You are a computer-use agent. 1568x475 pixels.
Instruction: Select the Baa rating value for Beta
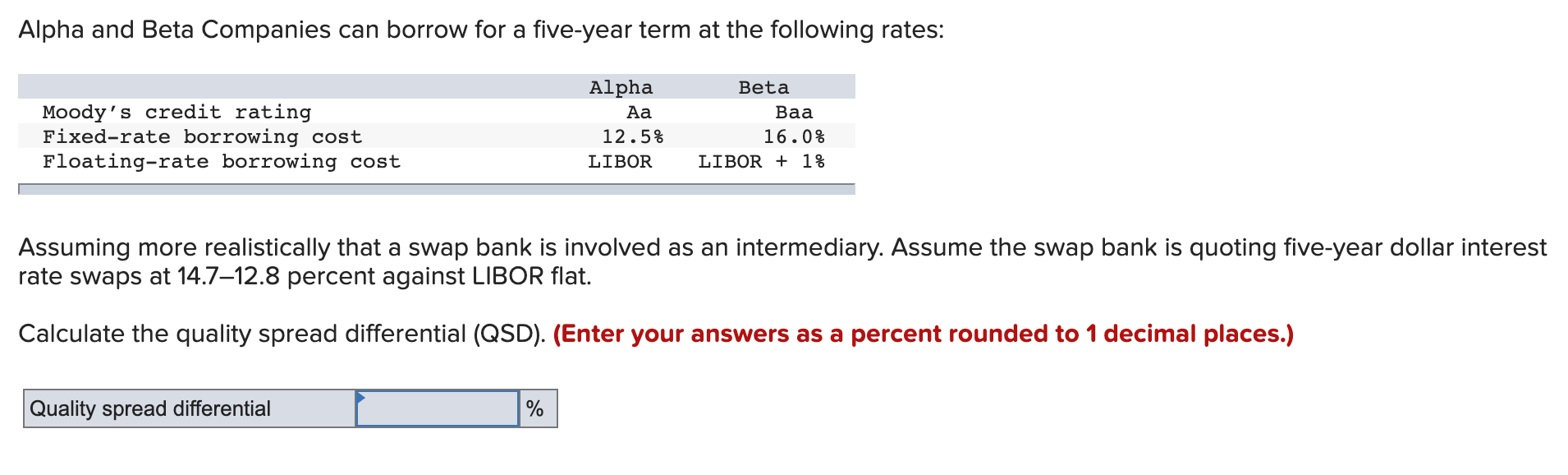coord(793,111)
